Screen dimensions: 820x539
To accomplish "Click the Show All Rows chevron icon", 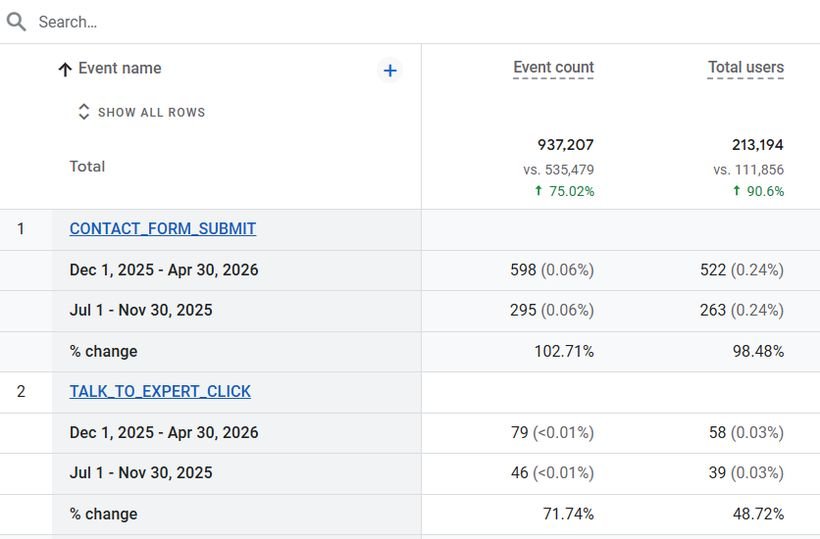I will tap(84, 111).
